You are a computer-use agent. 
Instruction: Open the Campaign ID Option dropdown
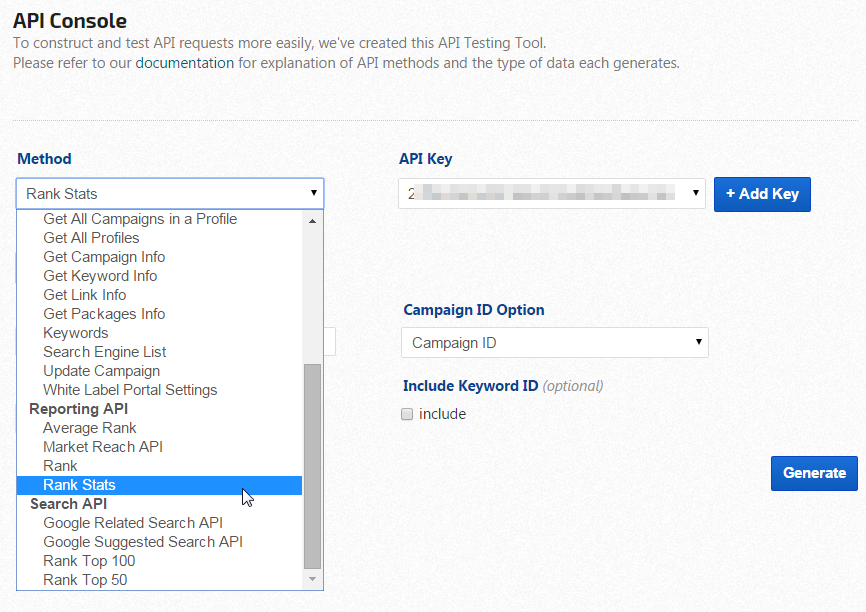click(554, 343)
